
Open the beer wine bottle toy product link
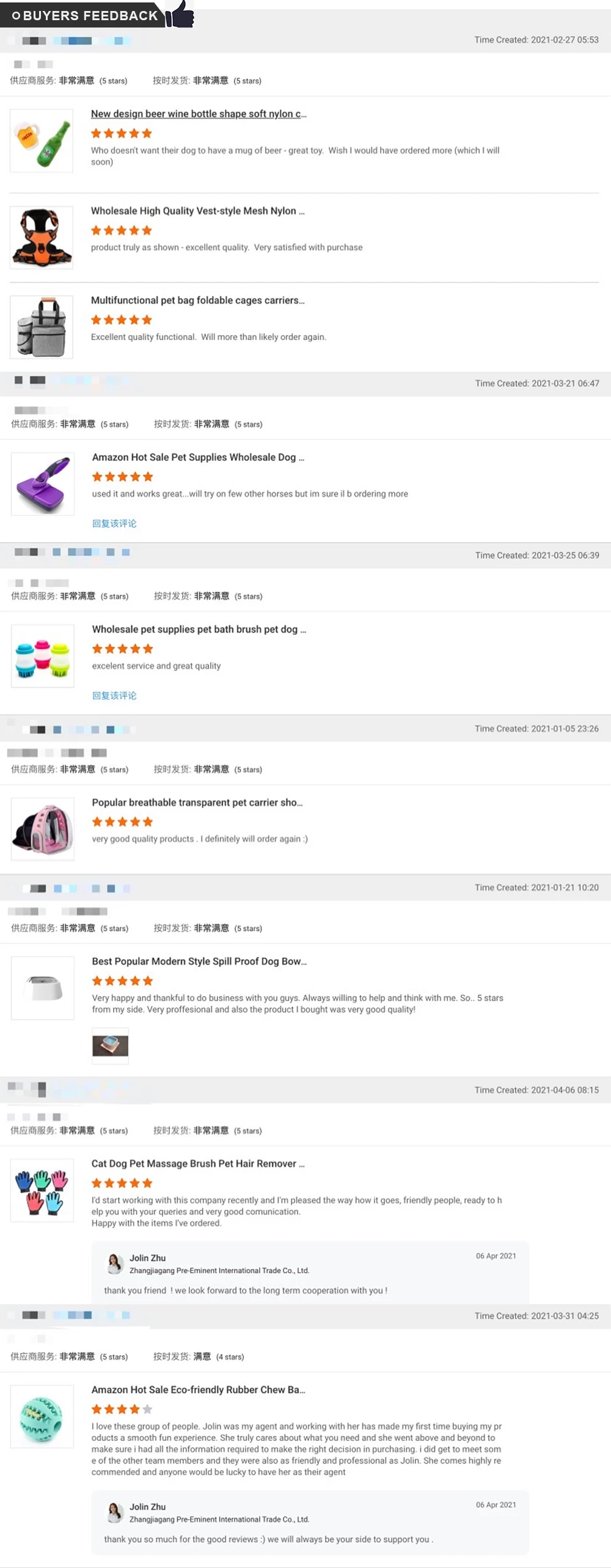[x=199, y=114]
